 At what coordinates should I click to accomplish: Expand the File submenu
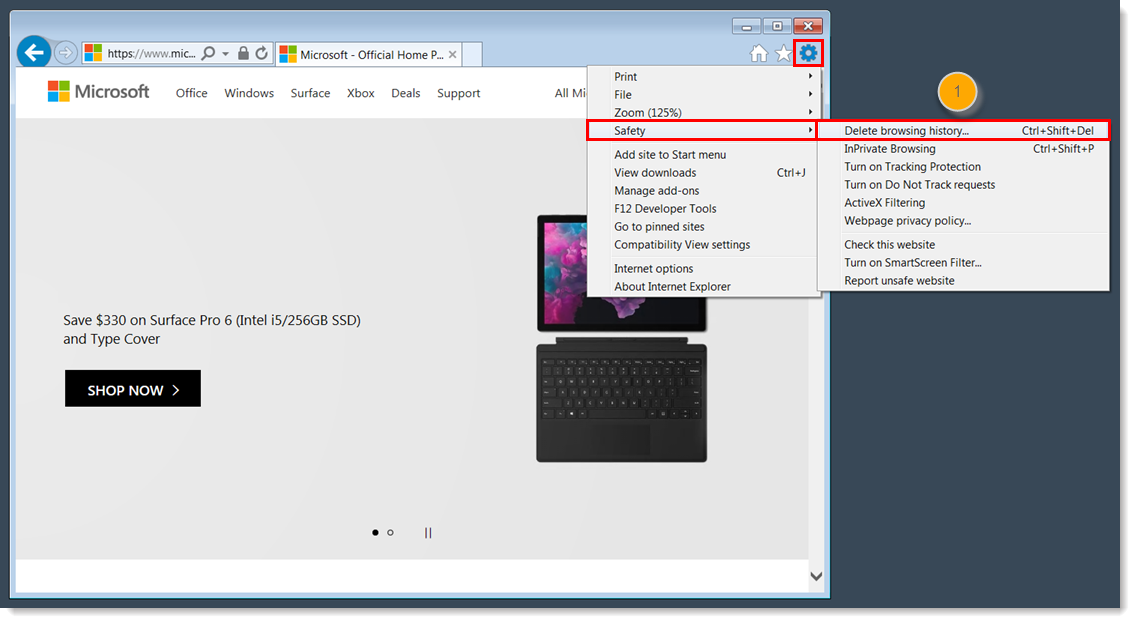pyautogui.click(x=703, y=95)
